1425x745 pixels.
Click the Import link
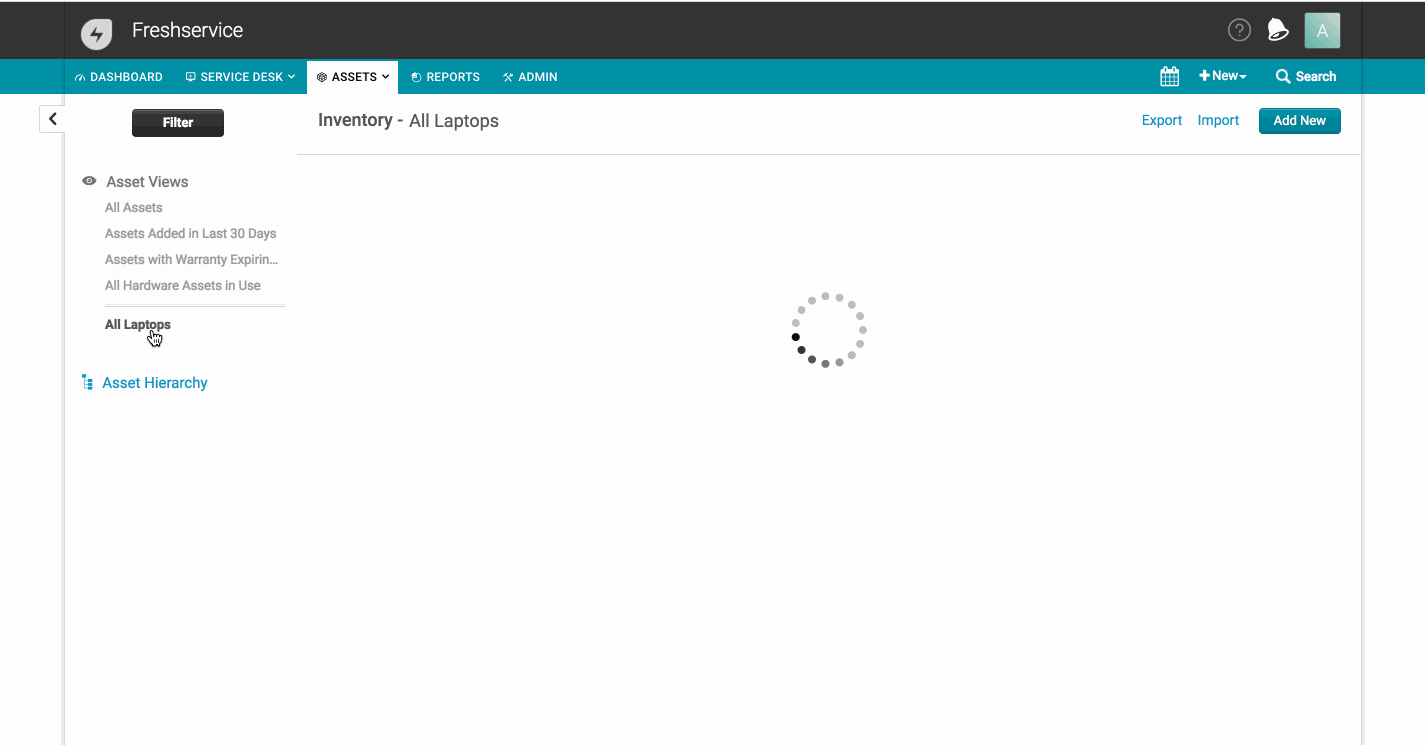[1218, 120]
